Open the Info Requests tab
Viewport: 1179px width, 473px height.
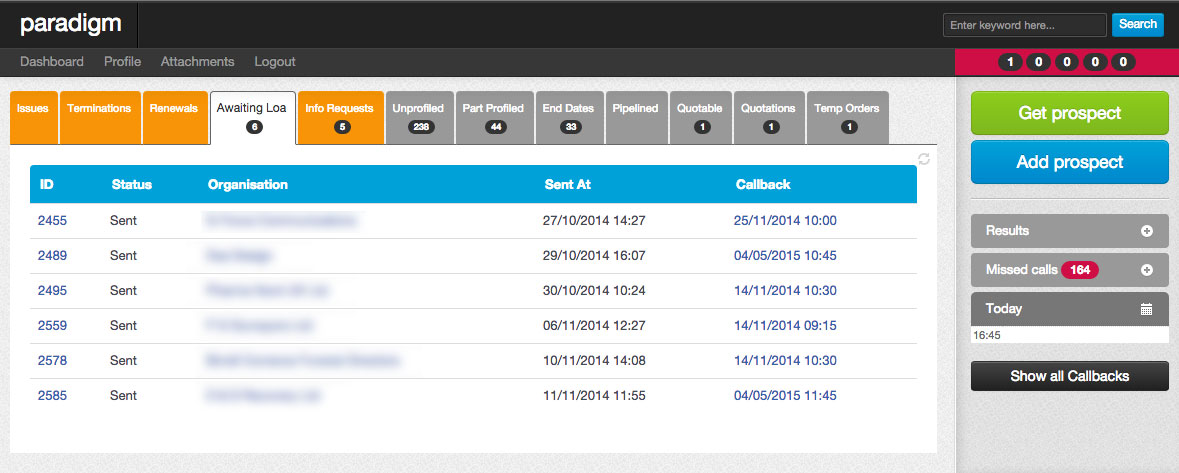(x=340, y=116)
